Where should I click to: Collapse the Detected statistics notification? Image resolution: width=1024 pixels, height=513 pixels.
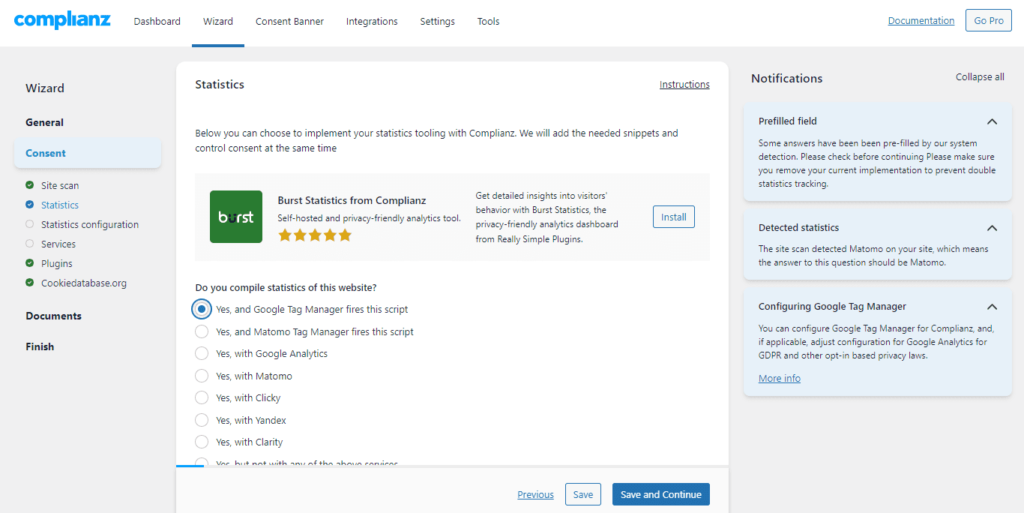tap(992, 228)
